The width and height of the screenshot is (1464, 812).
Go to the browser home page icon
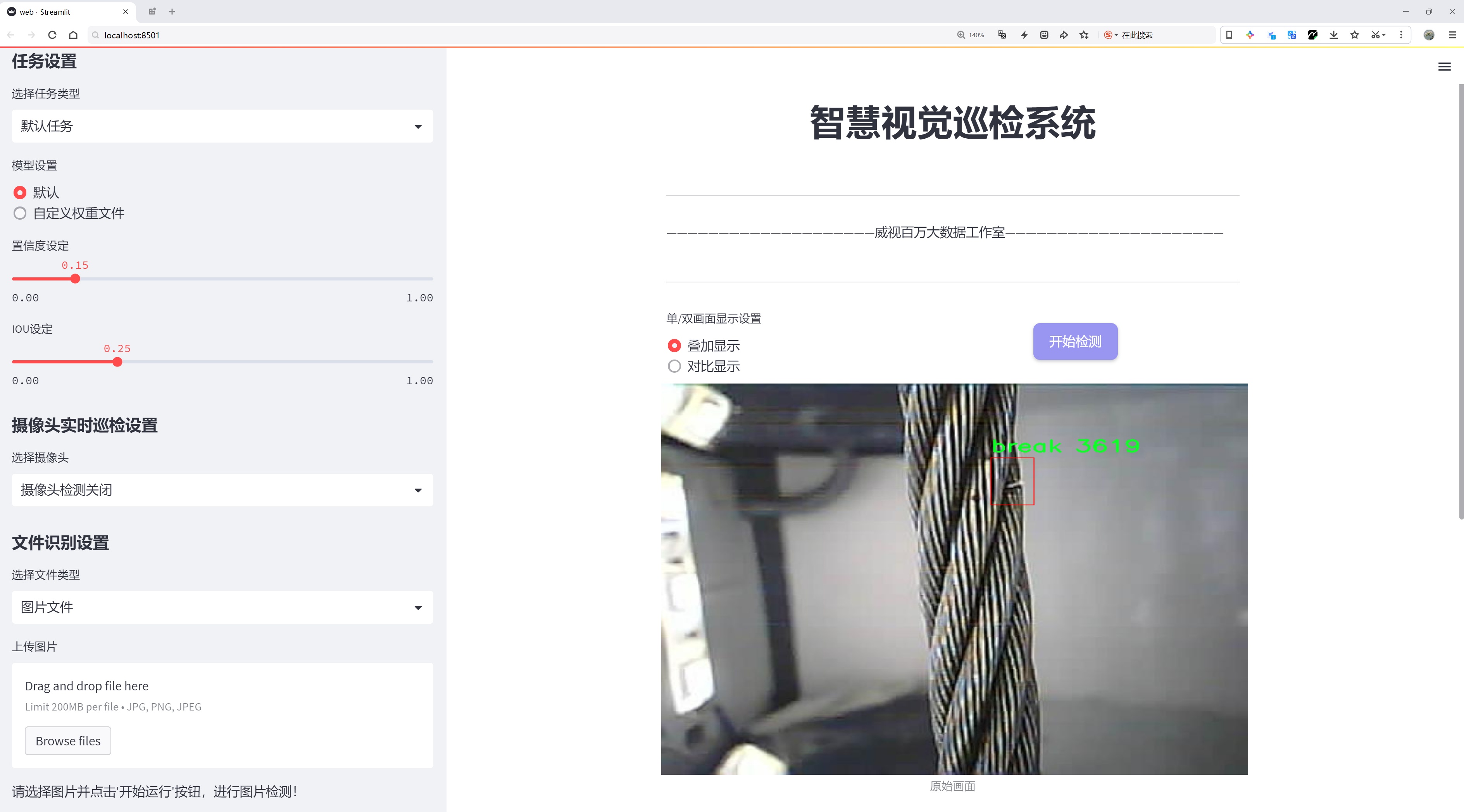click(73, 35)
